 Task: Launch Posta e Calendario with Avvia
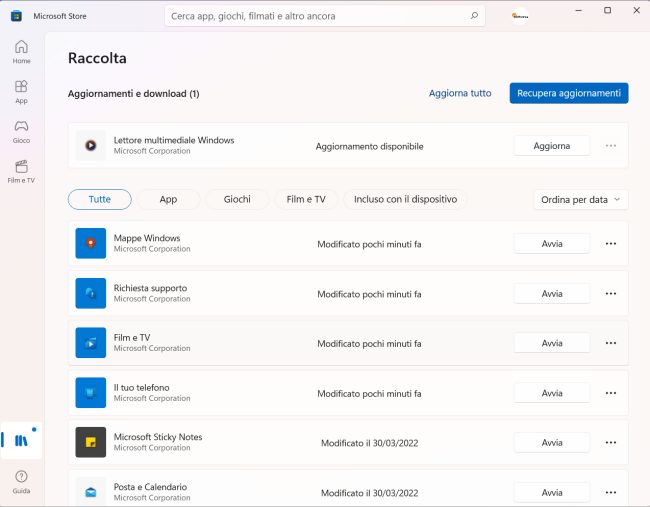552,492
